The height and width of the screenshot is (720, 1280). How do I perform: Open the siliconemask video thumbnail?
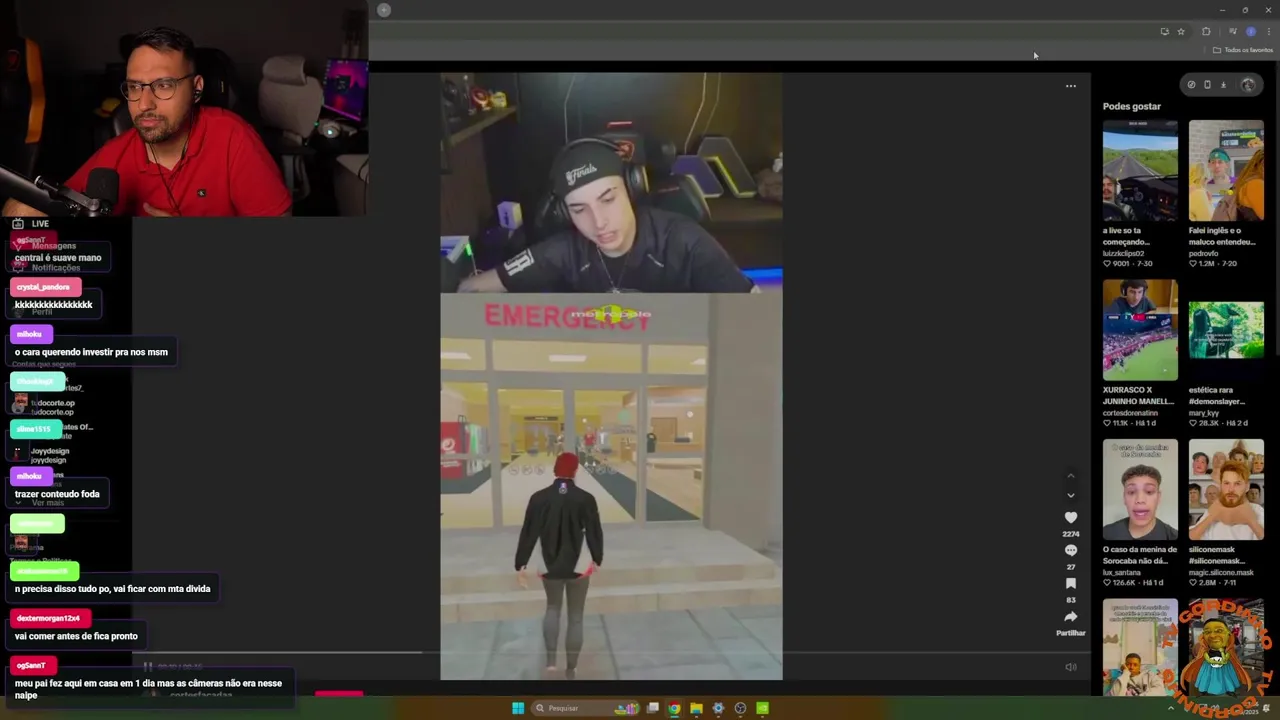pyautogui.click(x=1226, y=490)
